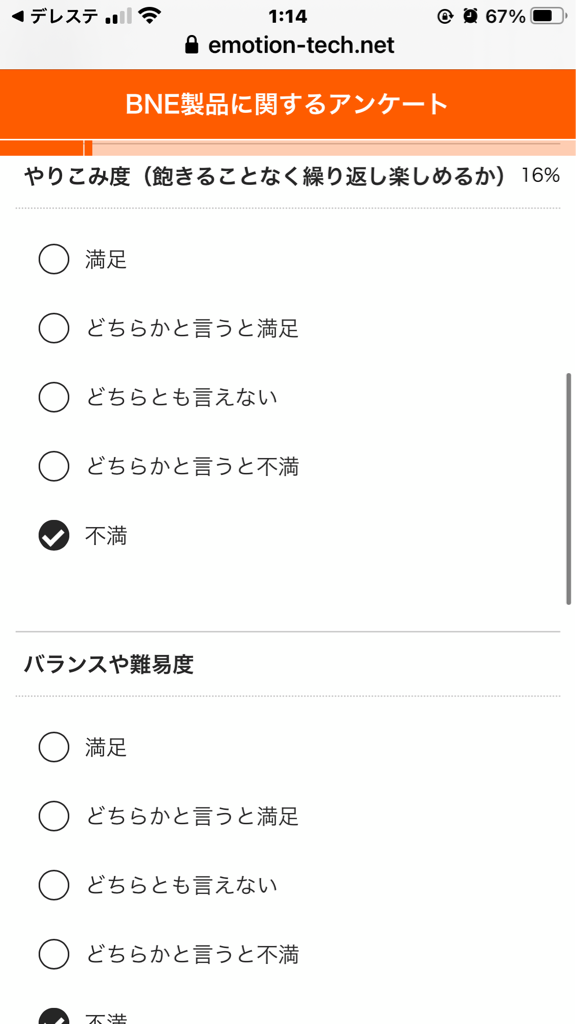Screen dimensions: 576x1024
Task: Tap the padlock icon beside emotion-tech.net
Action: point(191,45)
